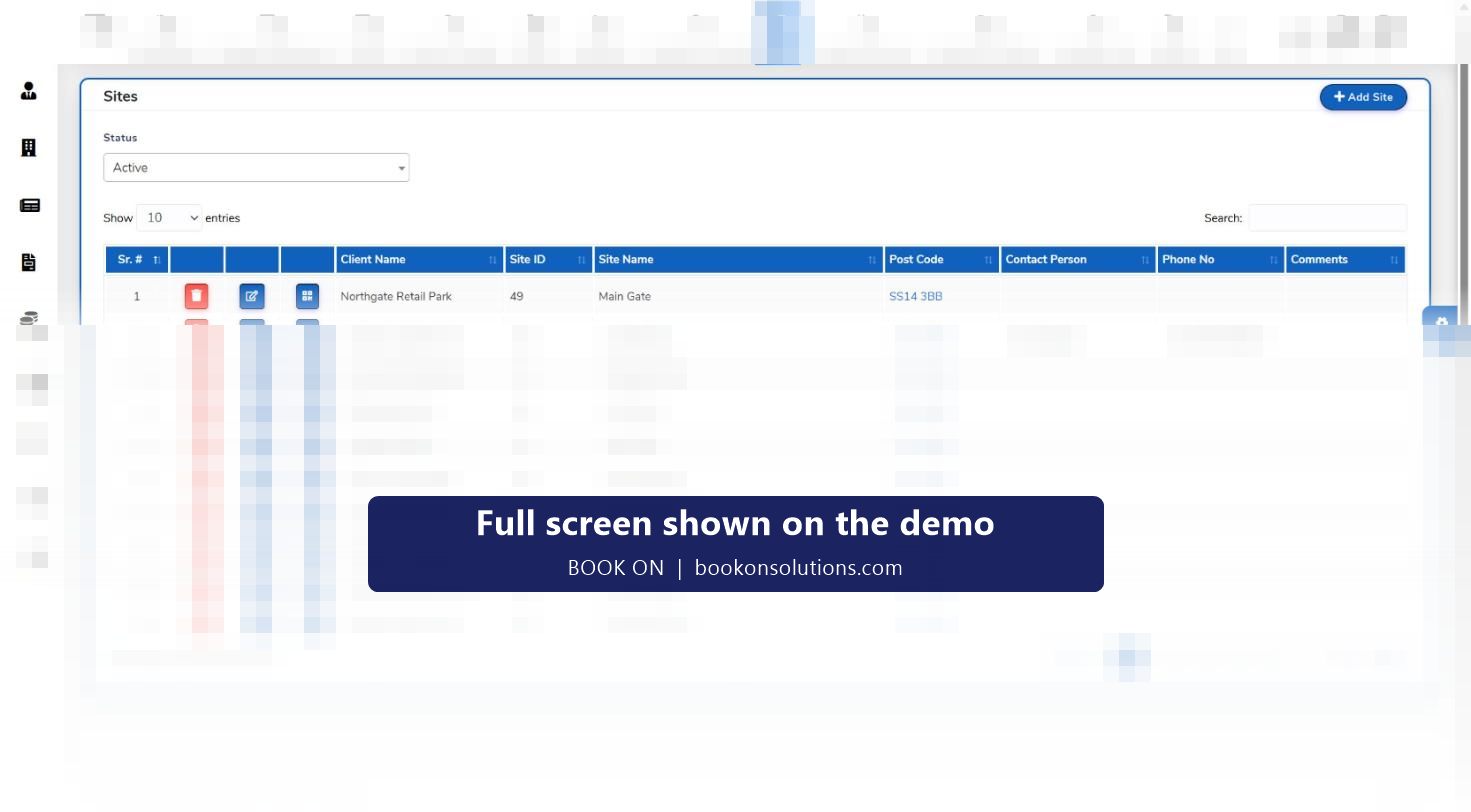Sort table by Site ID column
Viewport: 1471px width, 812px height.
[x=548, y=260]
